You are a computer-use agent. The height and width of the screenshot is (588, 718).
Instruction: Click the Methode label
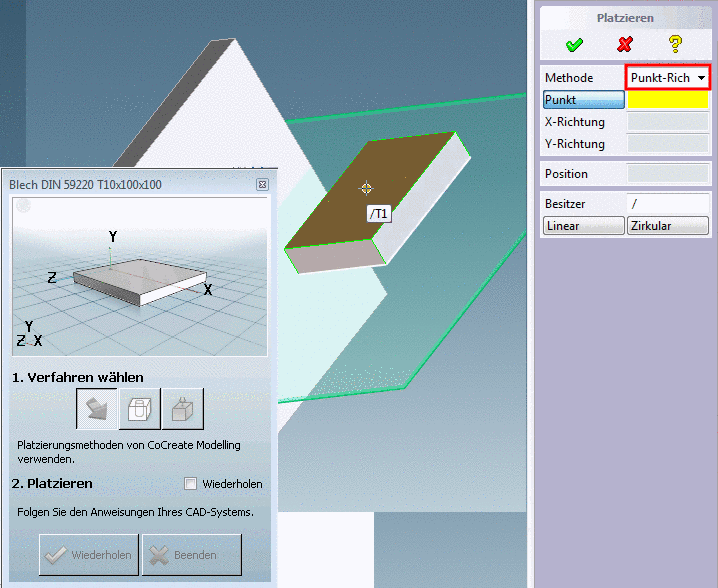569,78
